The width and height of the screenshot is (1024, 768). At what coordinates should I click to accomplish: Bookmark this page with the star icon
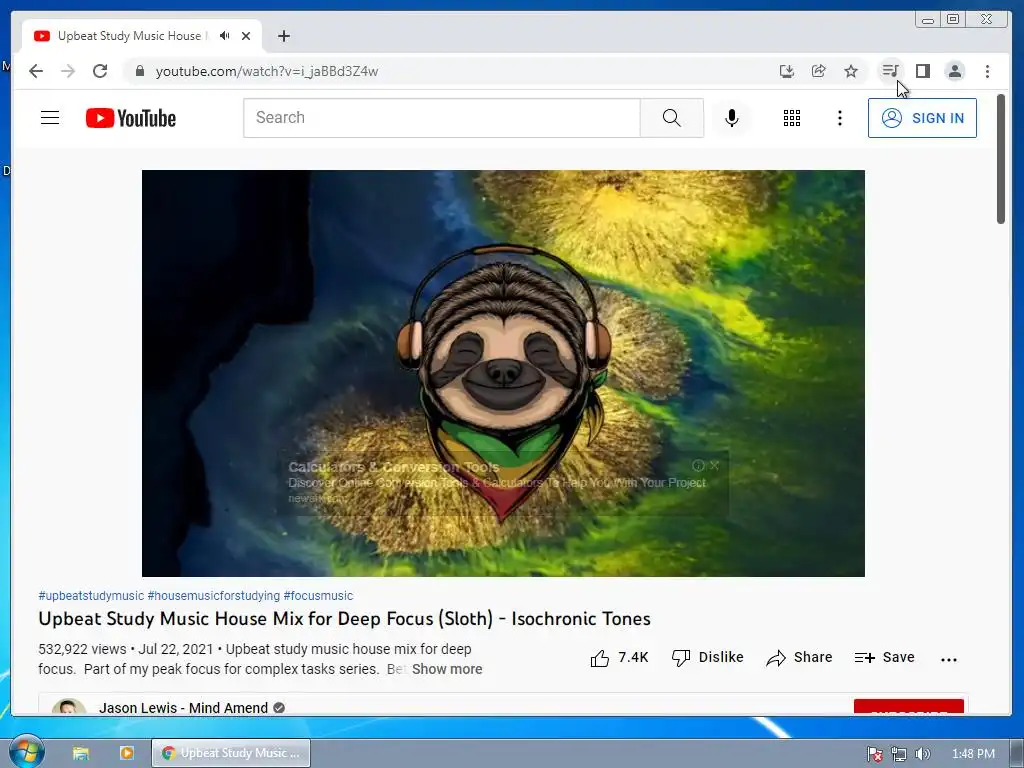851,71
